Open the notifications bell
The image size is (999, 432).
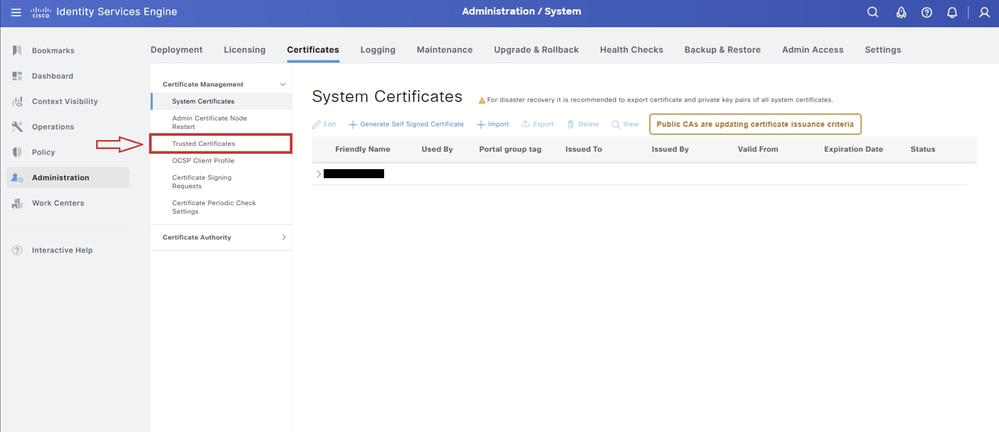pos(952,12)
